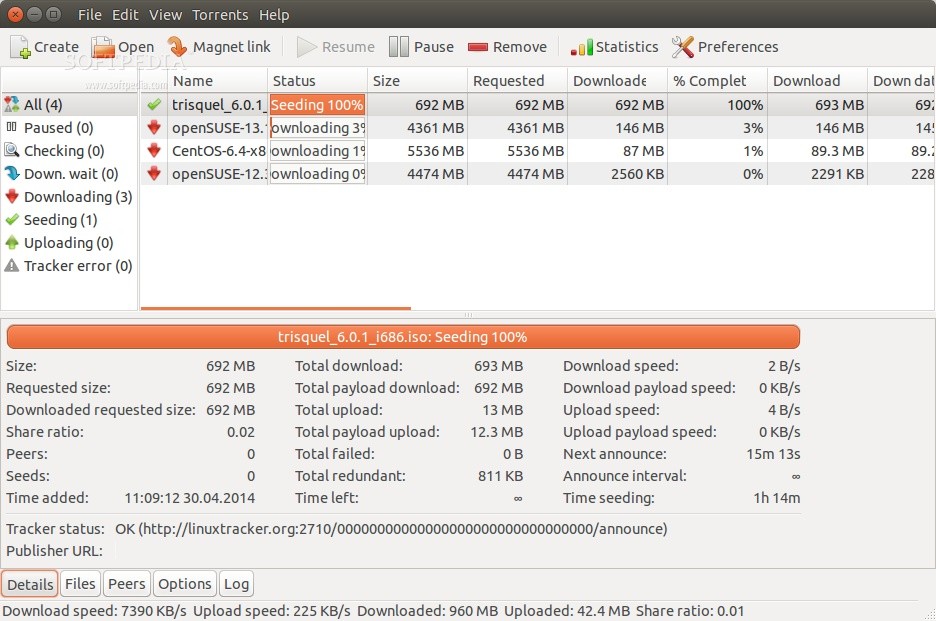Click status bar Upload speed: 225 KB/s
The height and width of the screenshot is (621, 936).
point(272,611)
